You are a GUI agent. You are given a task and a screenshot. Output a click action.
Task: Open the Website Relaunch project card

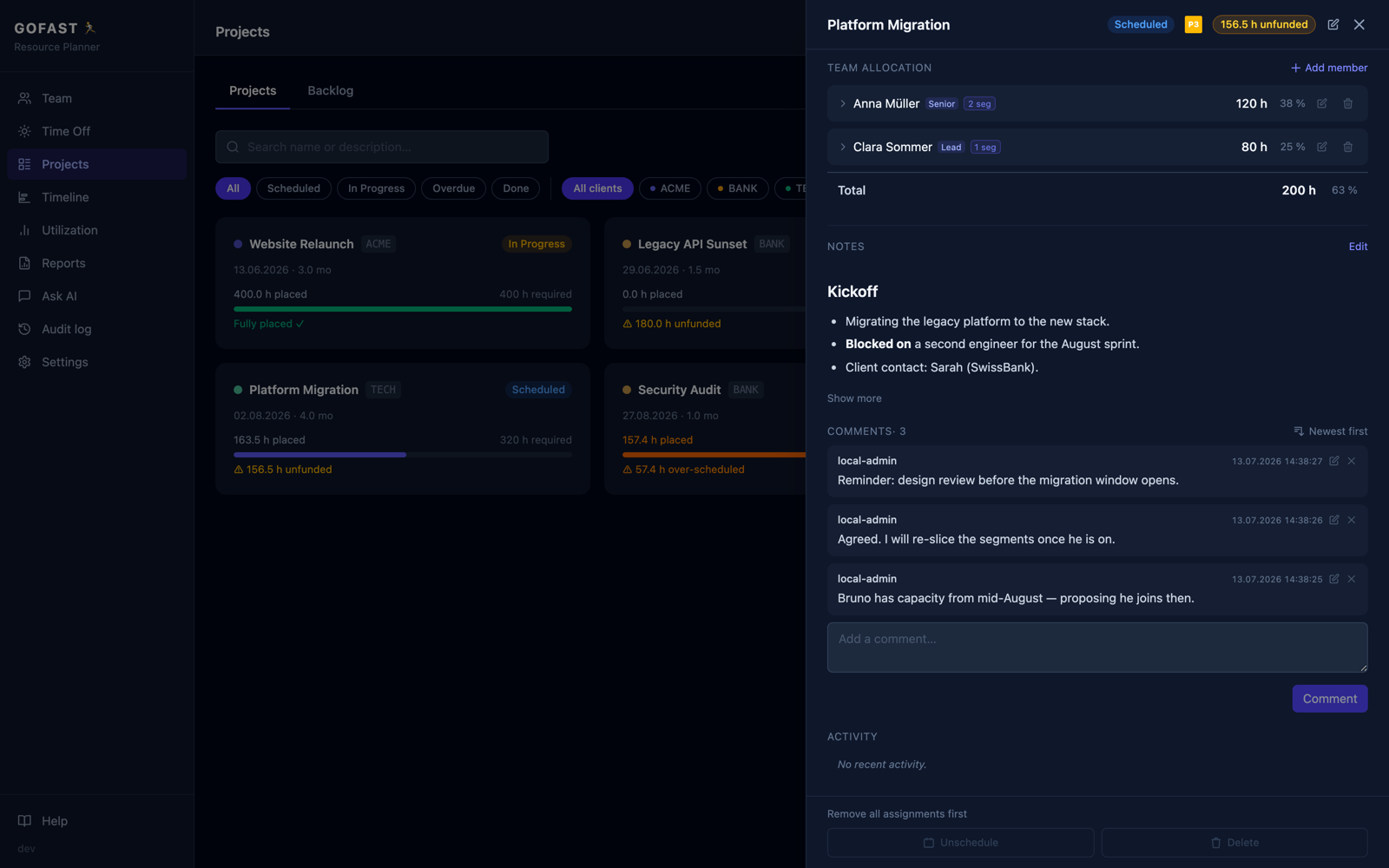[403, 283]
